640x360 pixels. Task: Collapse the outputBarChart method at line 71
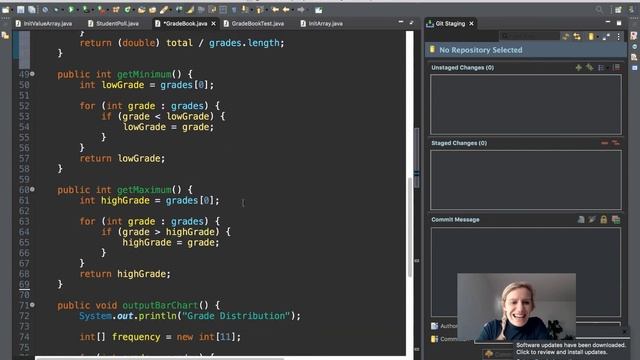click(x=32, y=305)
